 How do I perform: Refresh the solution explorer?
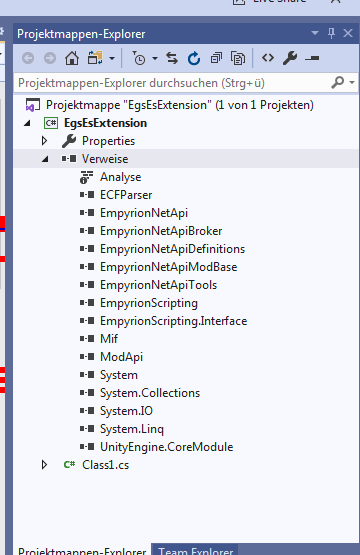(x=194, y=58)
